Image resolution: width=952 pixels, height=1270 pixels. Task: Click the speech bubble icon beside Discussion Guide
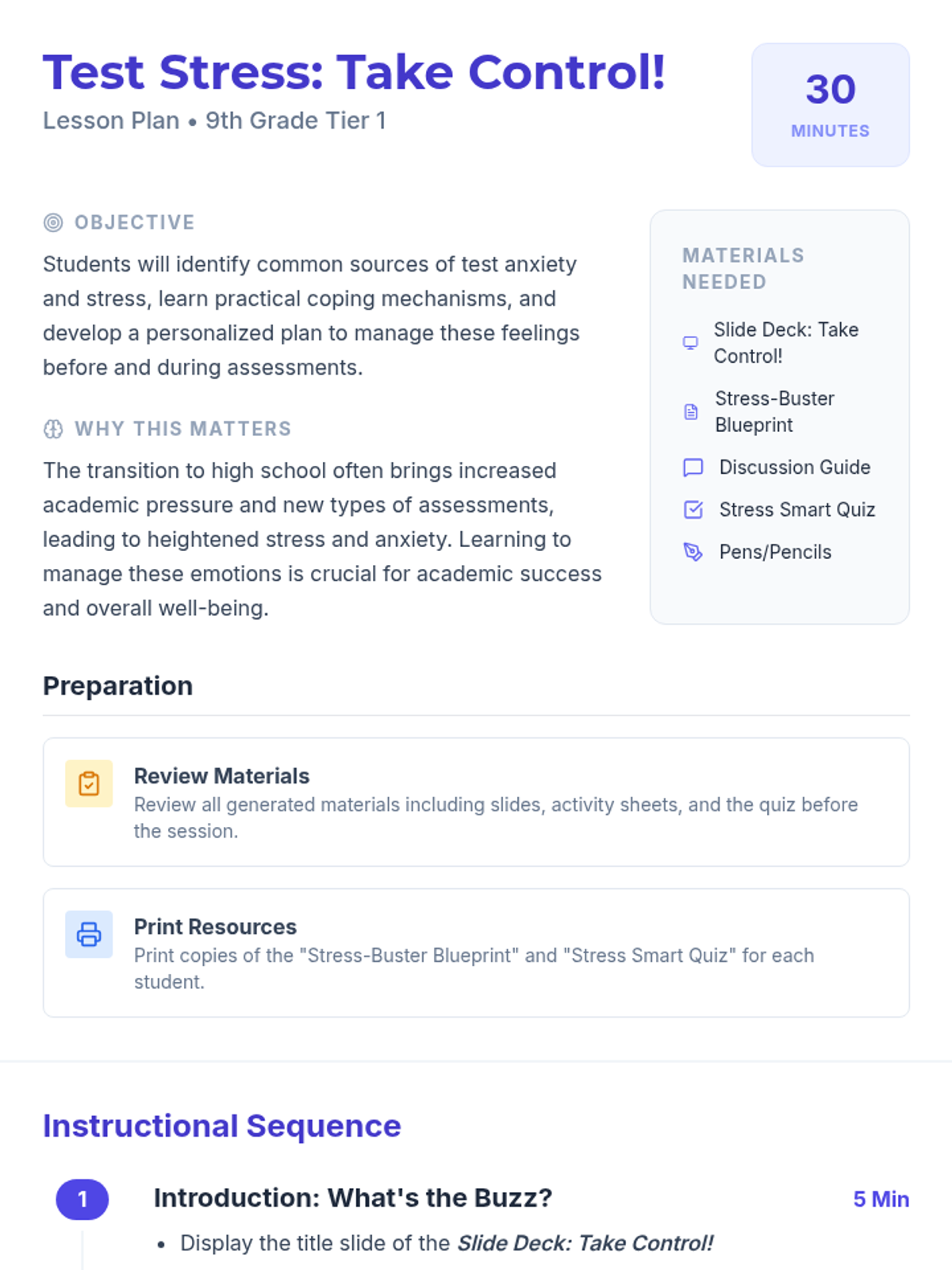point(693,468)
